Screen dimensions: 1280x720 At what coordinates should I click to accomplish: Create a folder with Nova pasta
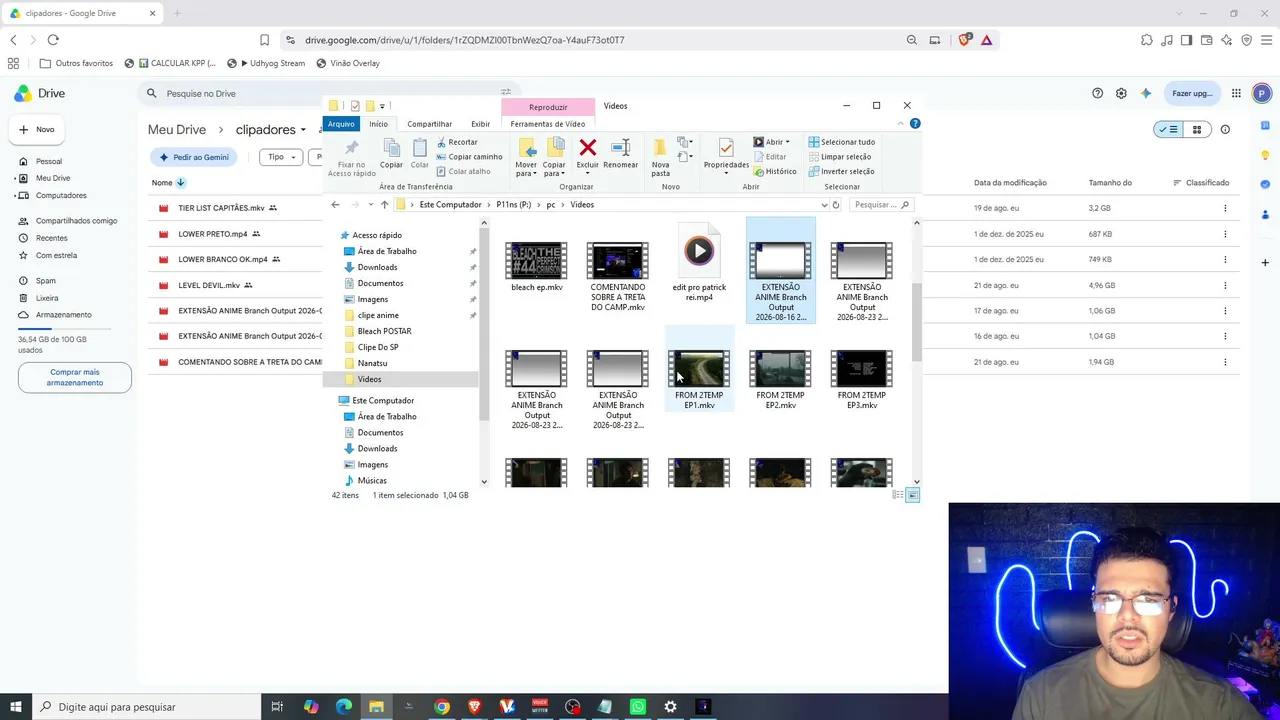[660, 157]
